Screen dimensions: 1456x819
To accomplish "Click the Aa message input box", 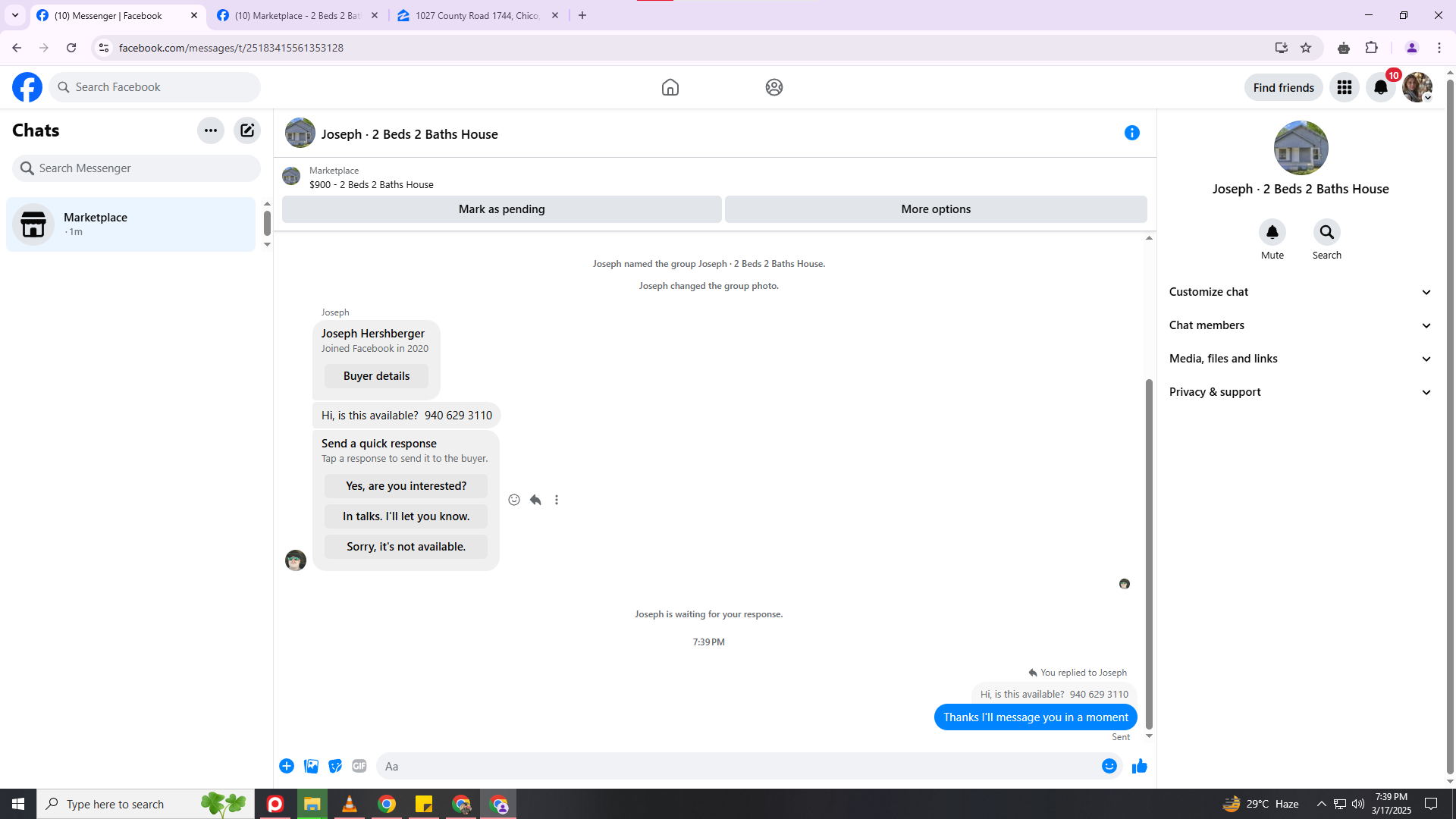I will 737,766.
